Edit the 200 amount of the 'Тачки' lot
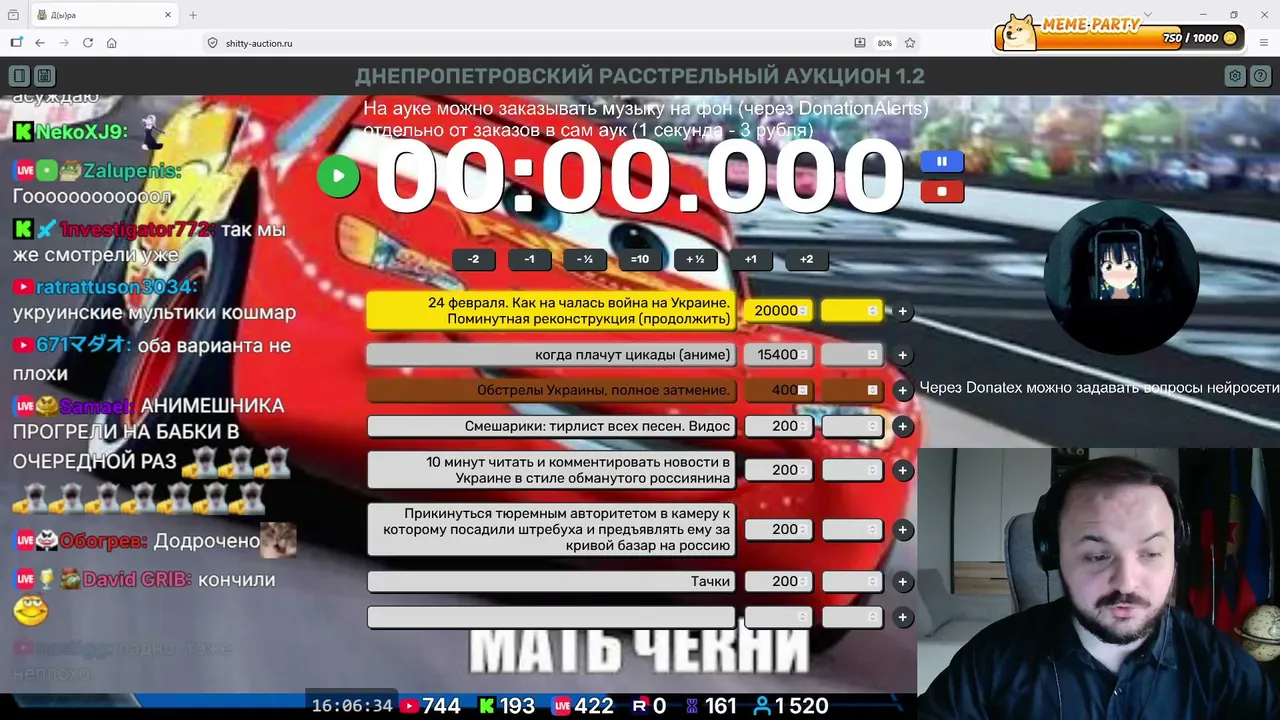The width and height of the screenshot is (1280, 720). pyautogui.click(x=779, y=581)
